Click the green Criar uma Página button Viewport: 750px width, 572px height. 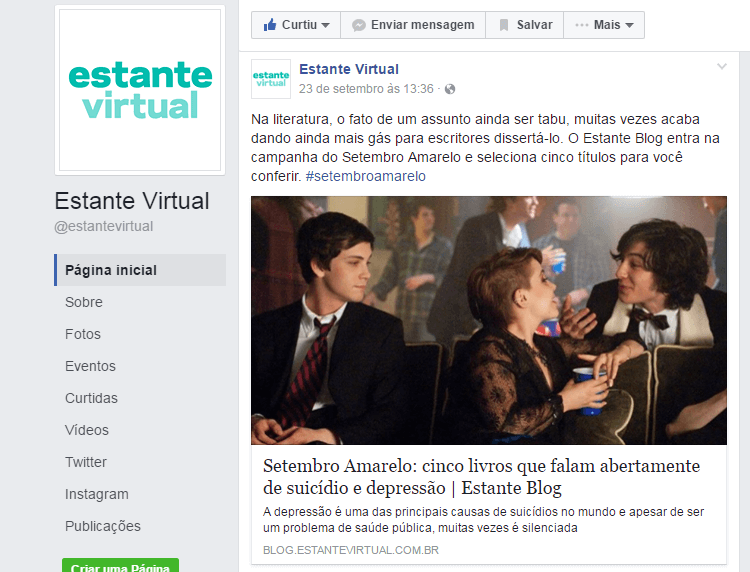coord(120,566)
